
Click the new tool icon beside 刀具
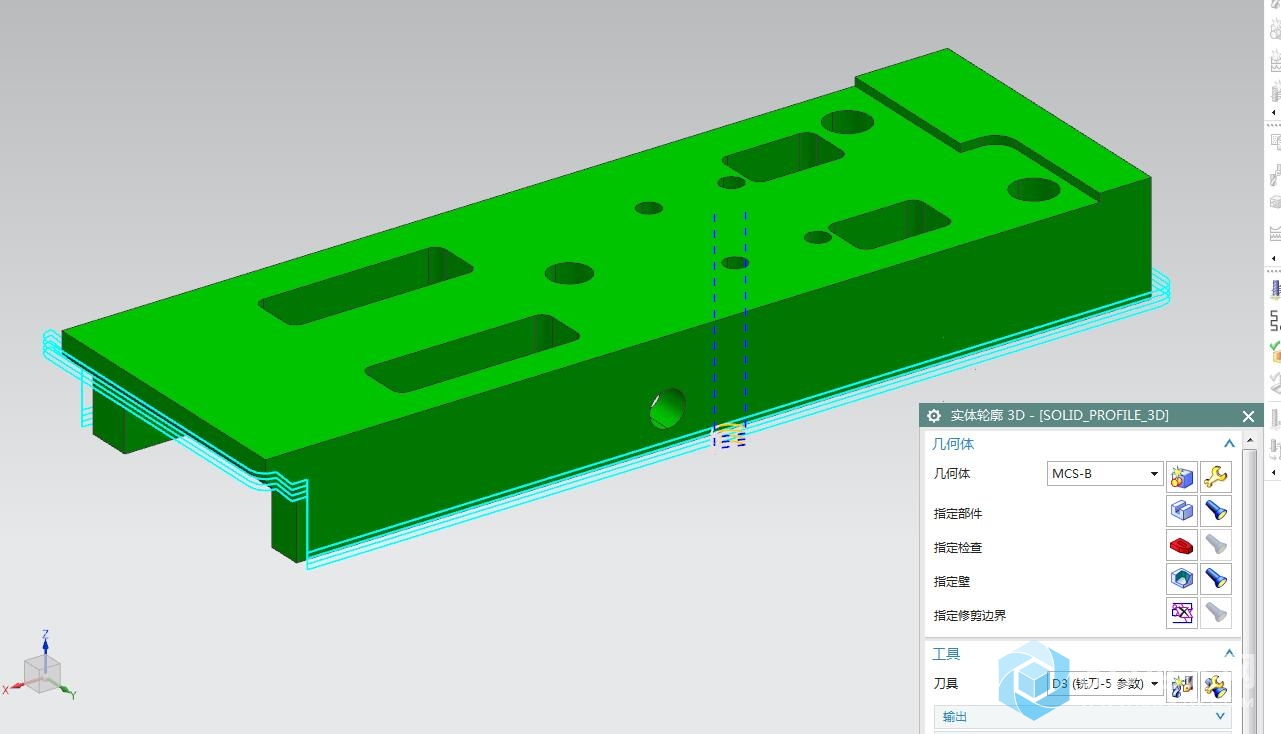1182,686
